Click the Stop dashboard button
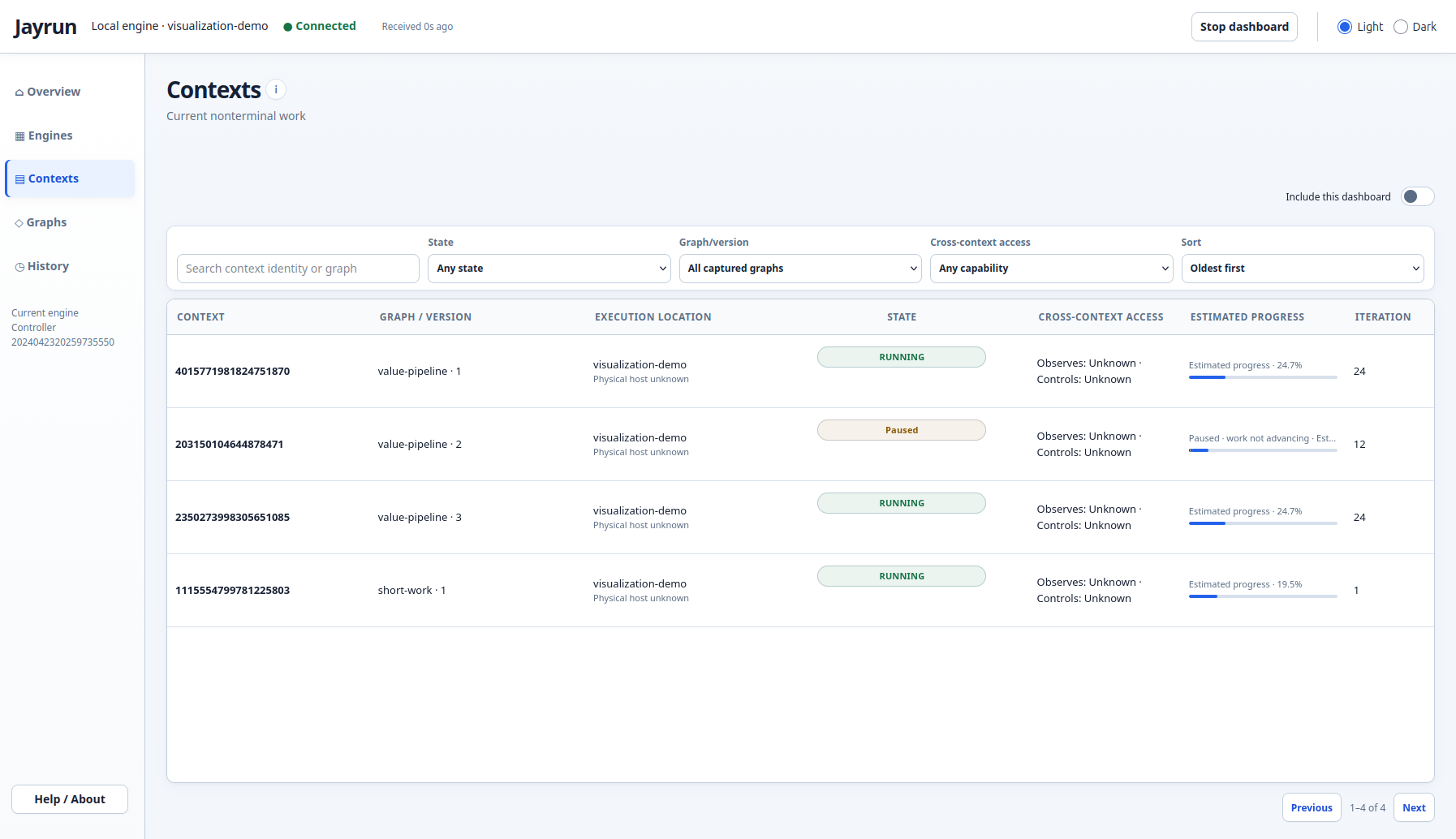 pyautogui.click(x=1244, y=27)
